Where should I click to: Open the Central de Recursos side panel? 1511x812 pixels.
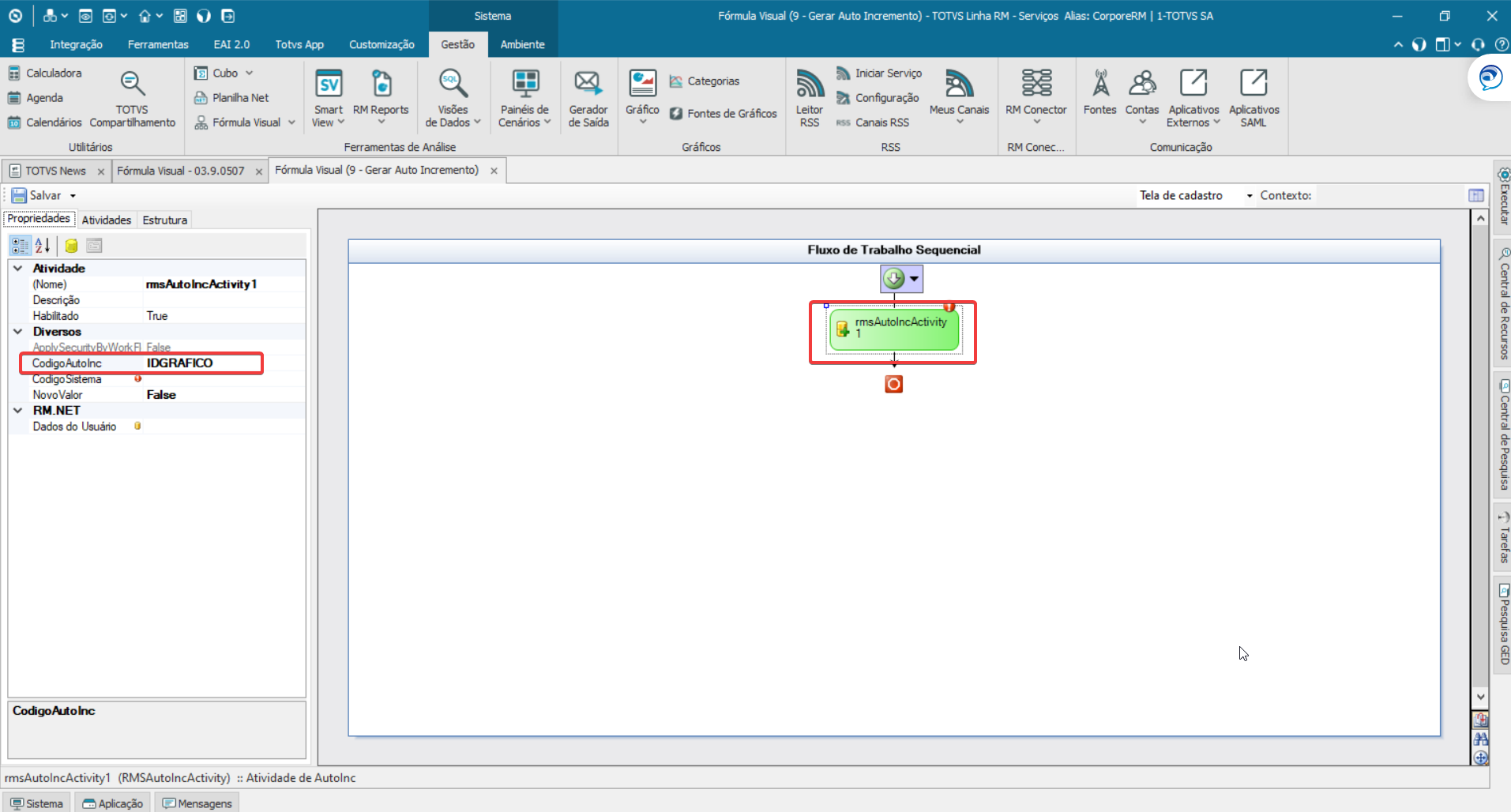point(1503,303)
